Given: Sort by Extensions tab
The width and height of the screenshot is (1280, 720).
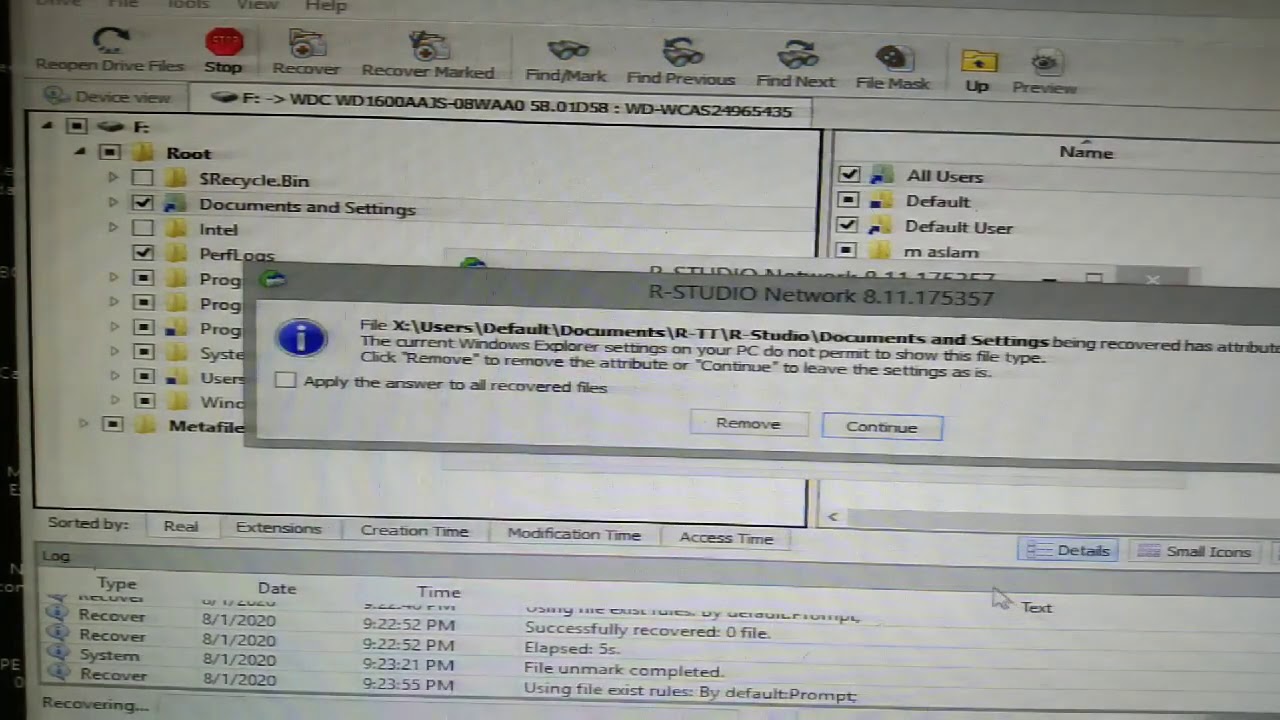Looking at the screenshot, I should (278, 528).
